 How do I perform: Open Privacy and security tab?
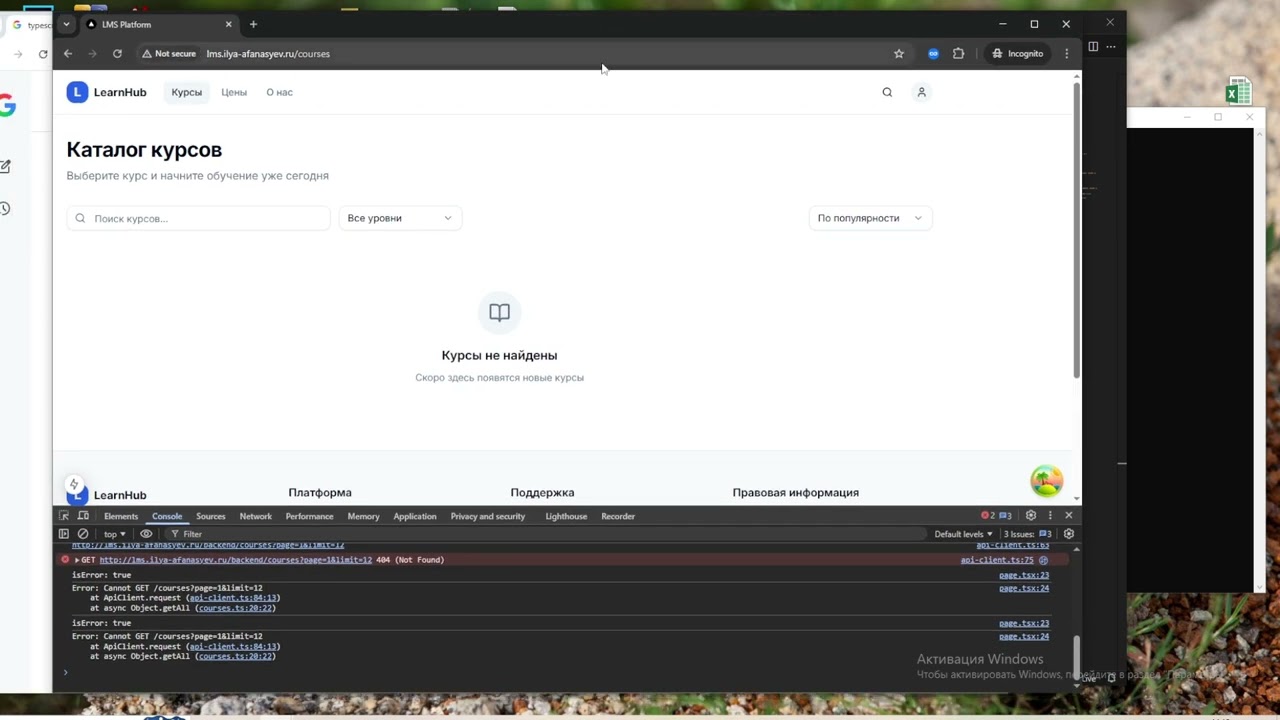(x=488, y=516)
